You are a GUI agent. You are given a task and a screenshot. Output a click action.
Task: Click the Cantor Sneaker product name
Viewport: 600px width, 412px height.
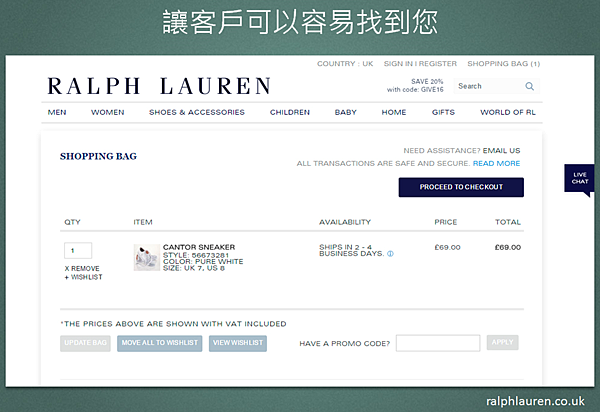(x=199, y=247)
